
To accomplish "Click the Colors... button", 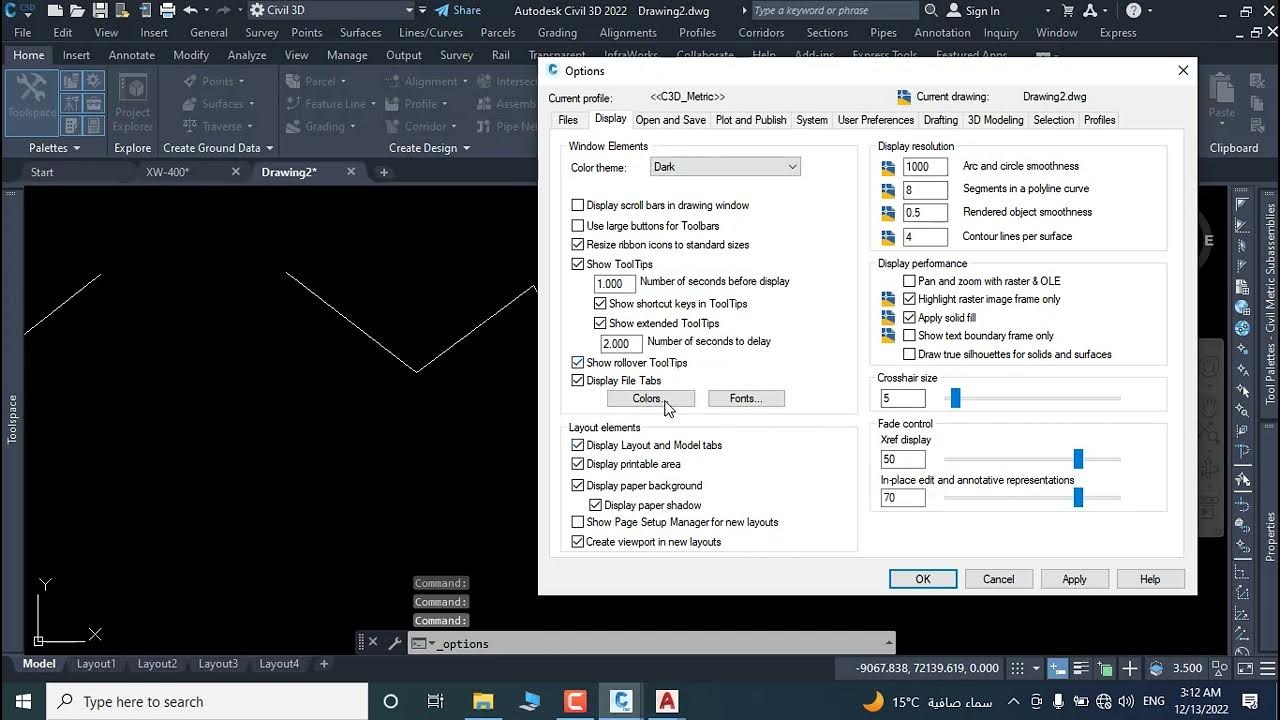I will click(651, 398).
